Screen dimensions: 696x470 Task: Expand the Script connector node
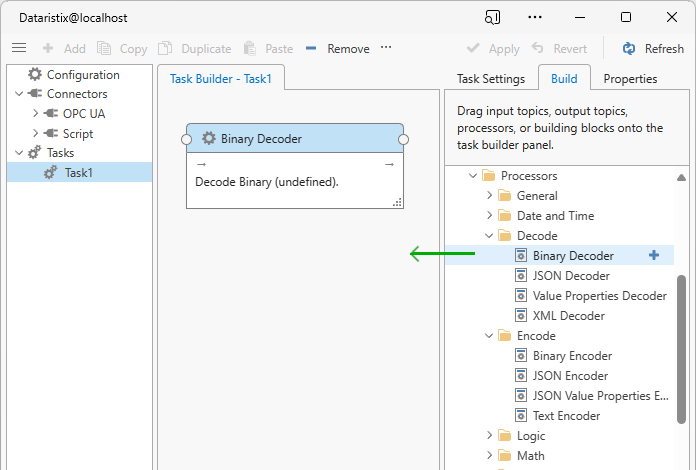[x=36, y=134]
